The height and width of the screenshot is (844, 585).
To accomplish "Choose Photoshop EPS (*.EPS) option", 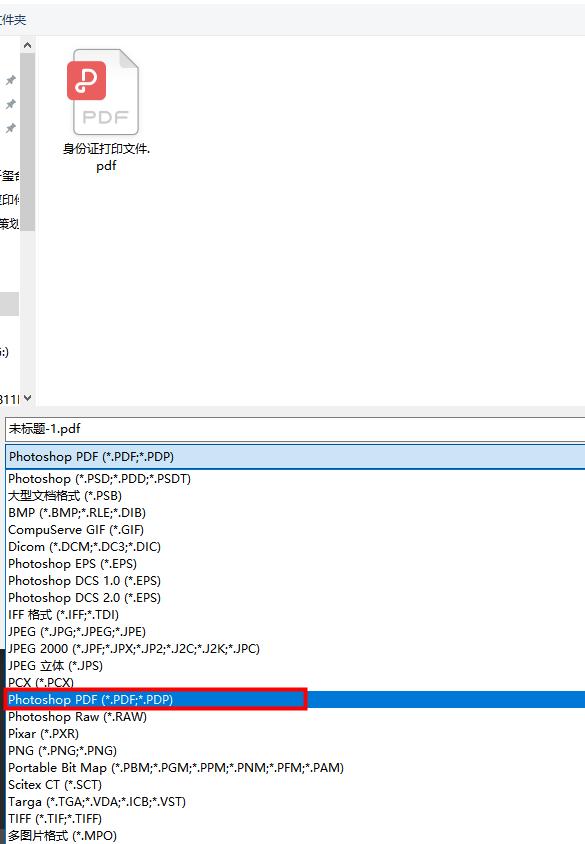I will [x=73, y=564].
